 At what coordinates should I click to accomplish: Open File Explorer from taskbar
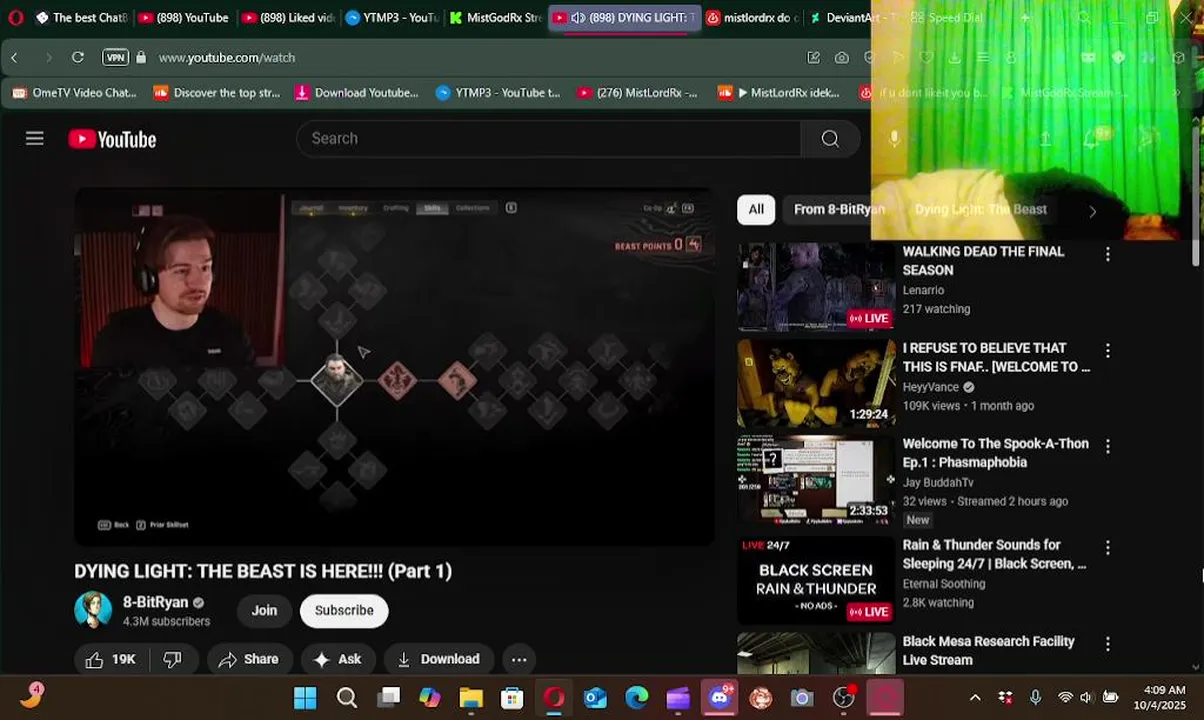pos(471,698)
